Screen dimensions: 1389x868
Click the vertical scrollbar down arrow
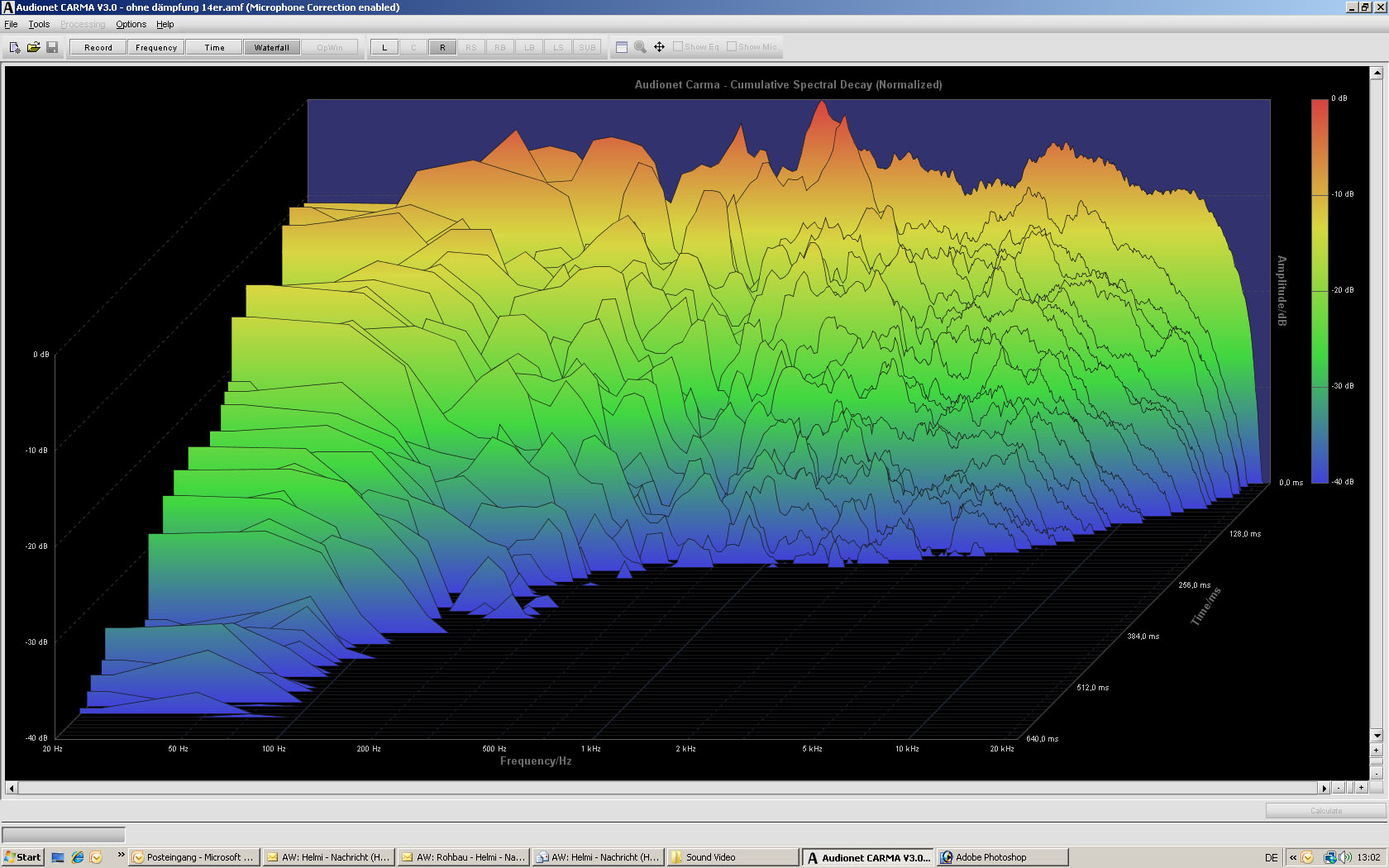pos(1377,735)
